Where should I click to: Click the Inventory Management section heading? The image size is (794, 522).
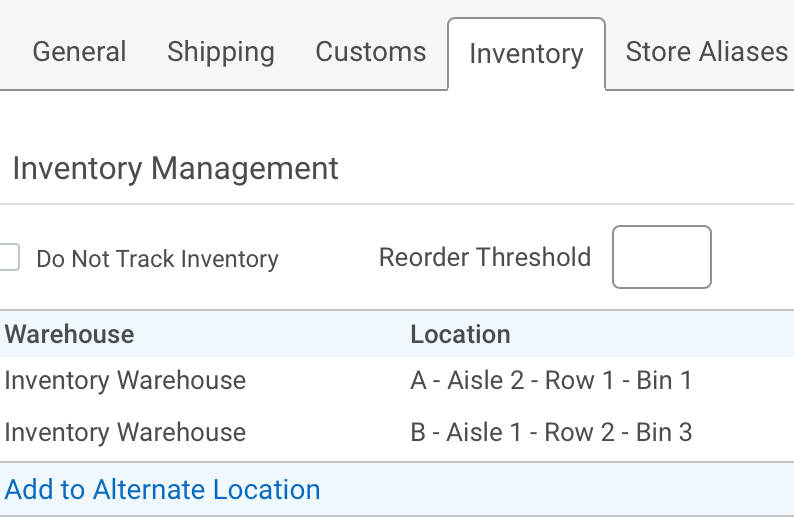pyautogui.click(x=176, y=168)
